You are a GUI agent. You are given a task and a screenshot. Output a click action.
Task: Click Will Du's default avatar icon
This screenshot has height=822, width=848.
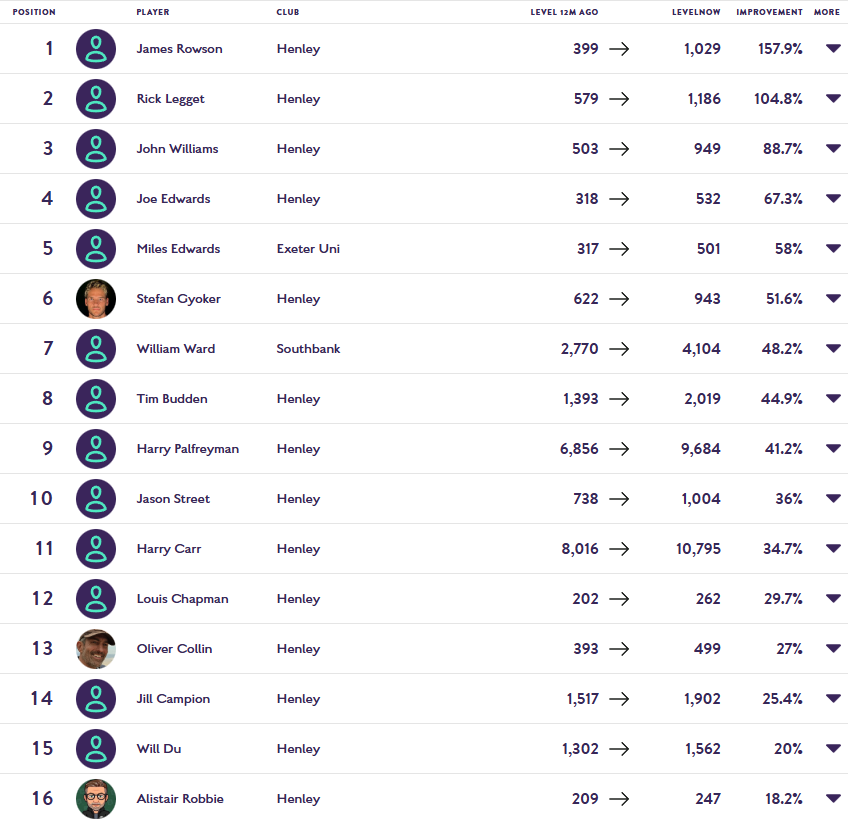pos(96,749)
